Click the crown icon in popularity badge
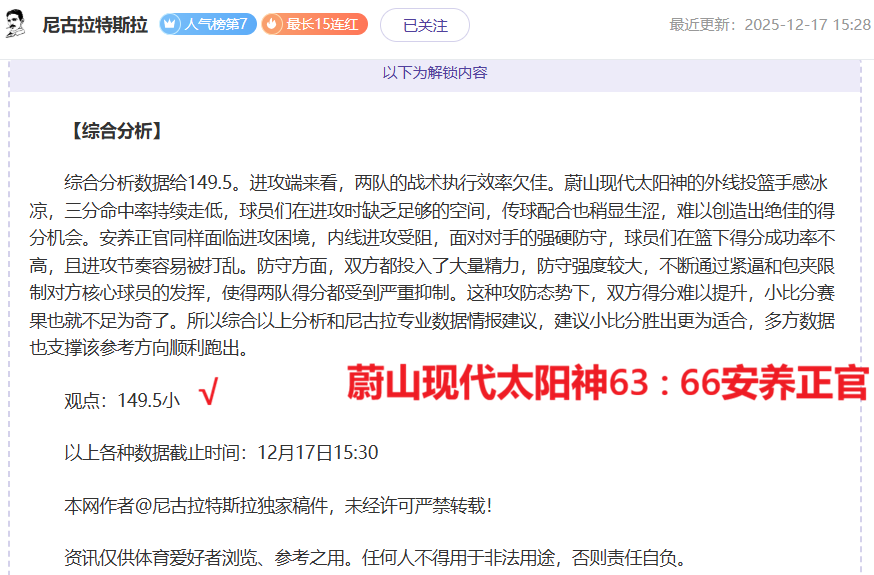Image resolution: width=874 pixels, height=575 pixels. tap(171, 25)
